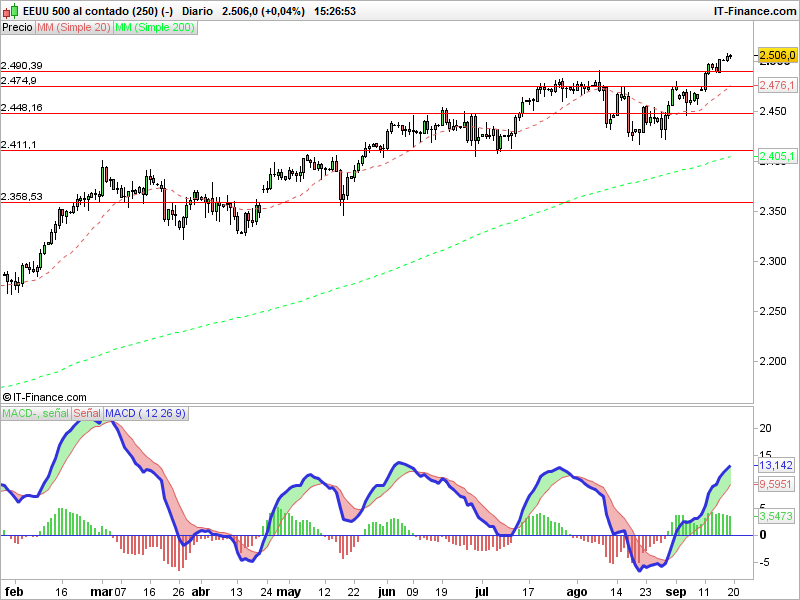Select the 2.411,1 horizontal line label

point(18,145)
